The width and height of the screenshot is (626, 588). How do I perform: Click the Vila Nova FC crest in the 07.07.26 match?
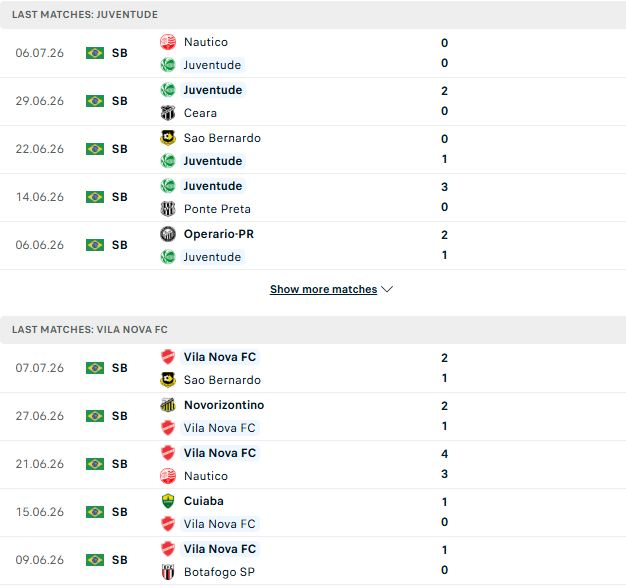coord(168,357)
